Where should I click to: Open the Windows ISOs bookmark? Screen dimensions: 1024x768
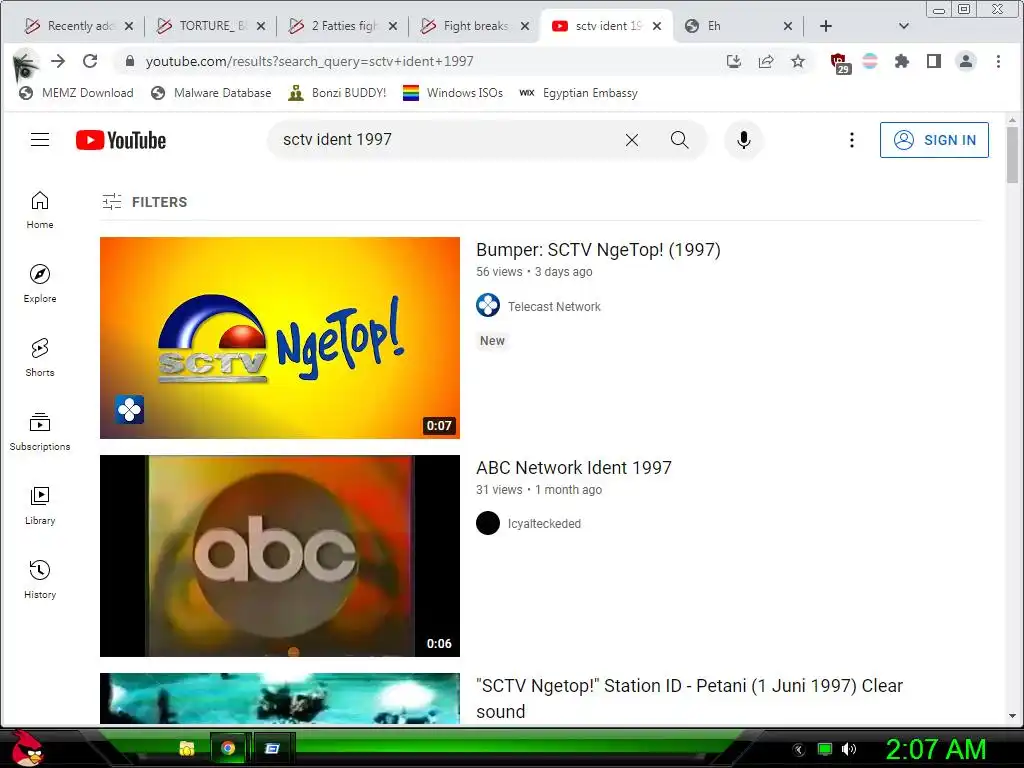pos(453,93)
